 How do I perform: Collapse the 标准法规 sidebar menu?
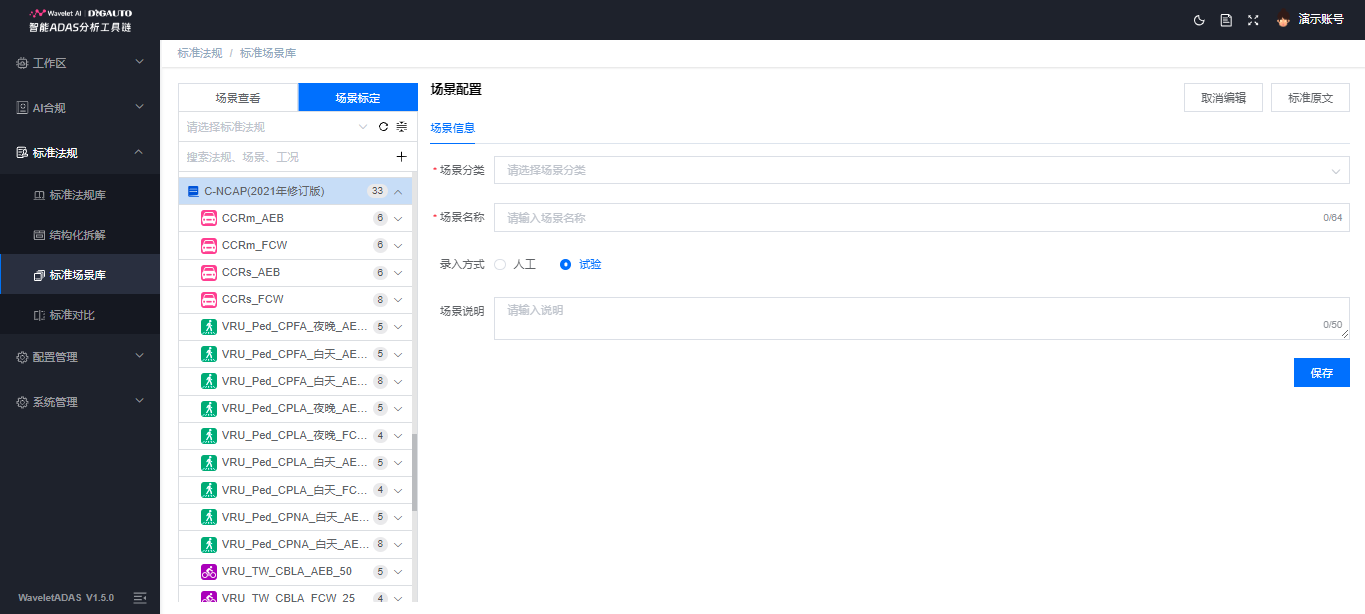pos(139,152)
